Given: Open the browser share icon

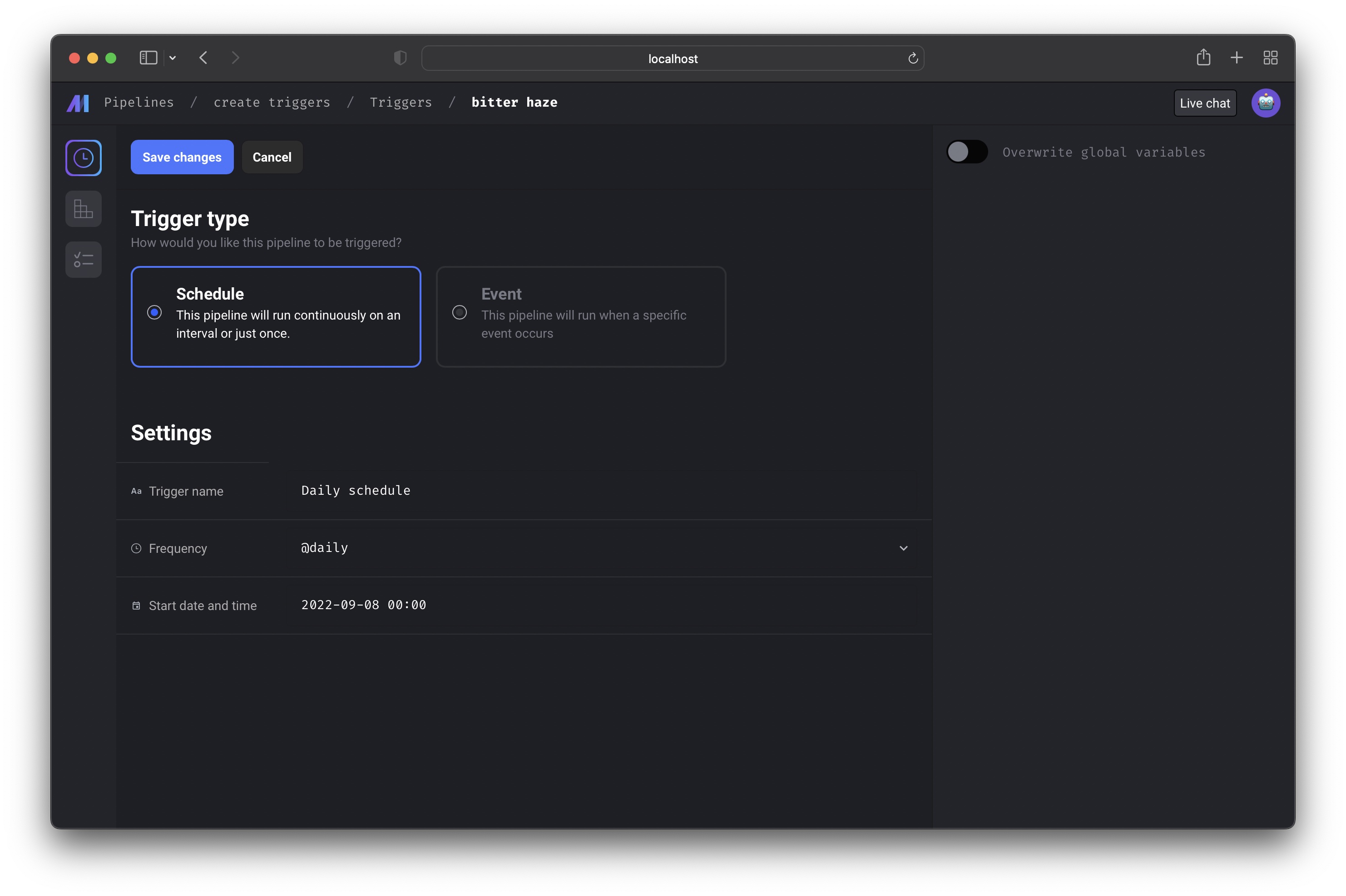Looking at the screenshot, I should (x=1203, y=57).
